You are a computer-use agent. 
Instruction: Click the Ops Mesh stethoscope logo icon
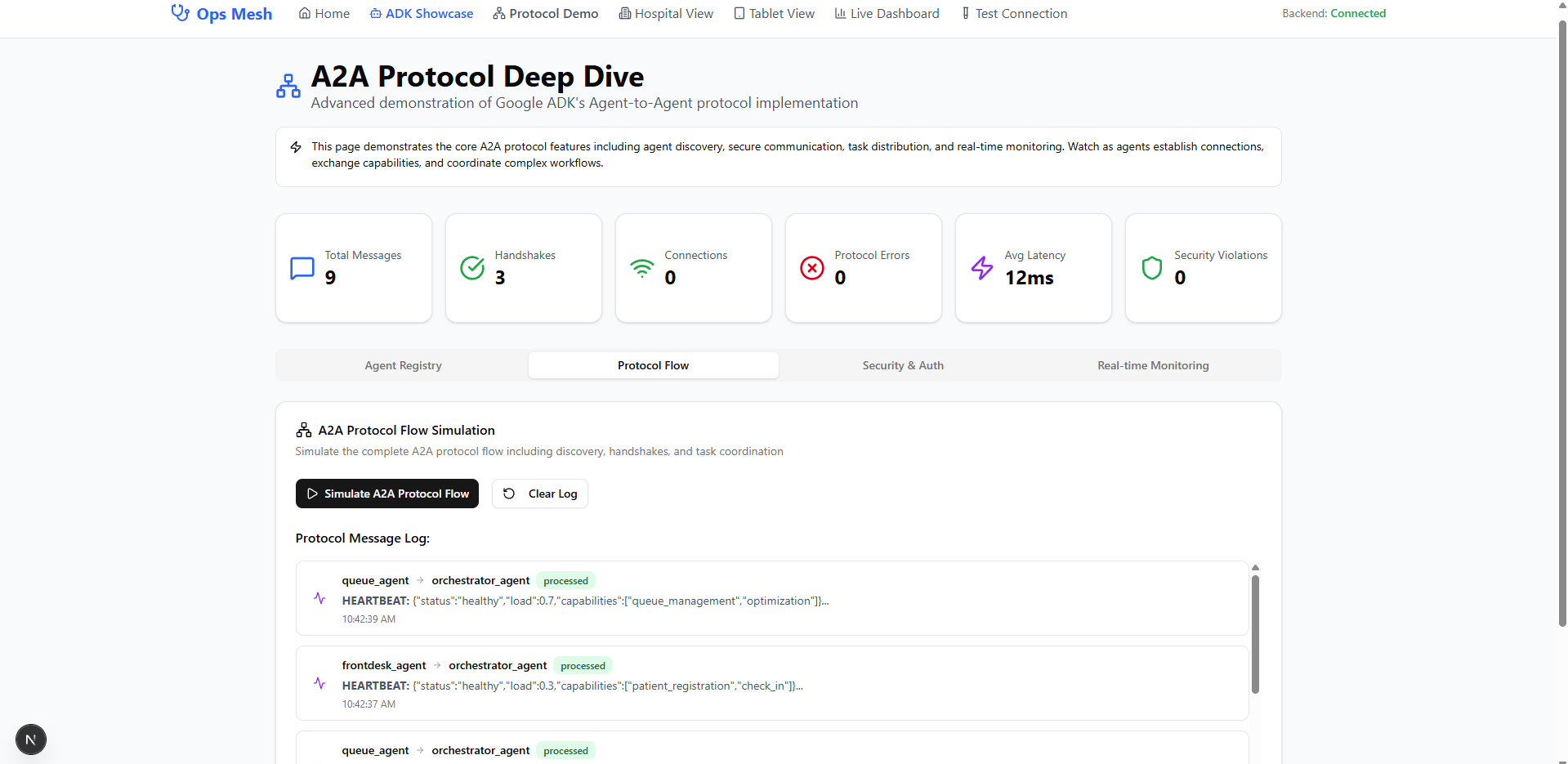180,13
